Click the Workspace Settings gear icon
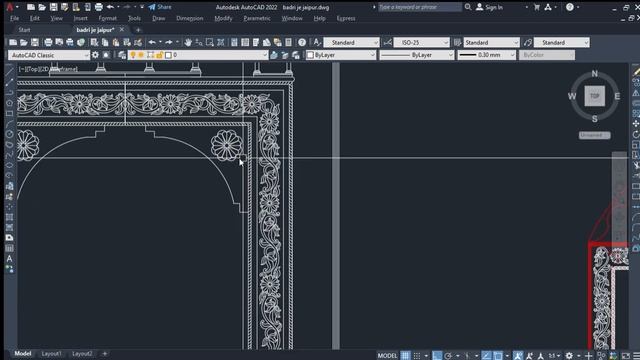 coord(95,55)
